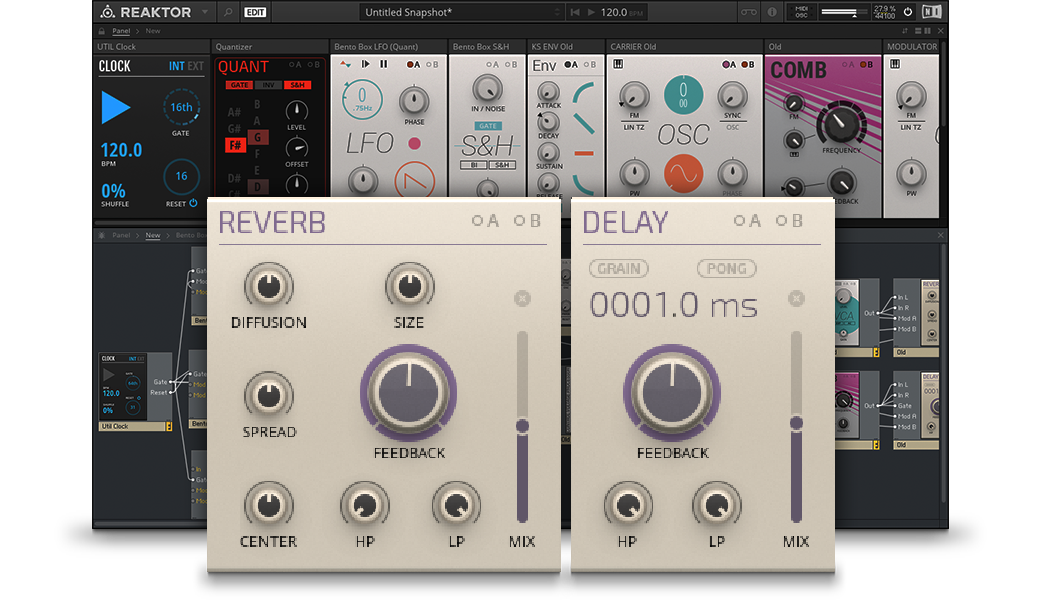Viewport: 1040px width, 600px height.
Task: Click the LFO bipolar waveform icon
Action: (x=346, y=64)
